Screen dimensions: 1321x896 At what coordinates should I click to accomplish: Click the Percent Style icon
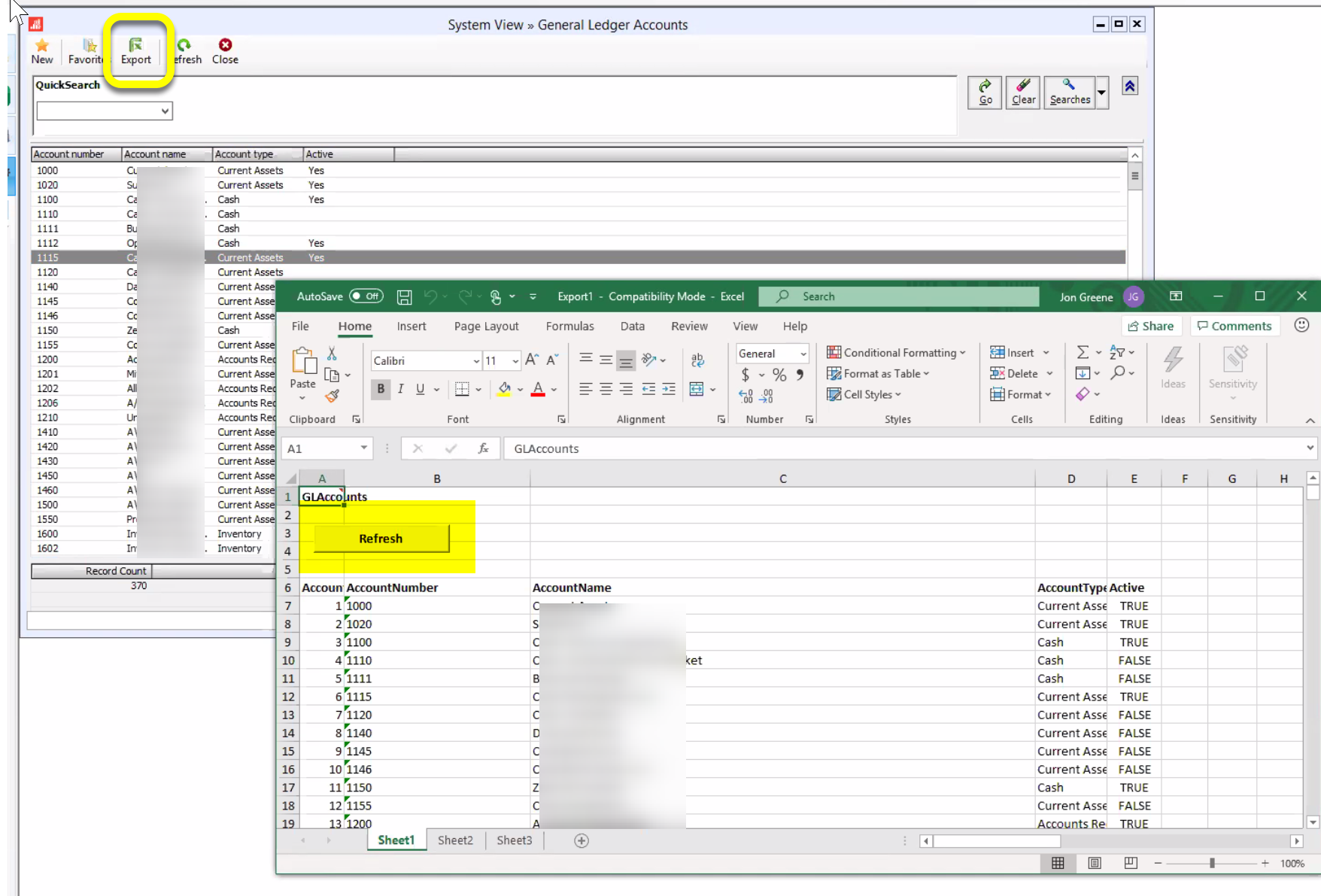coord(779,375)
